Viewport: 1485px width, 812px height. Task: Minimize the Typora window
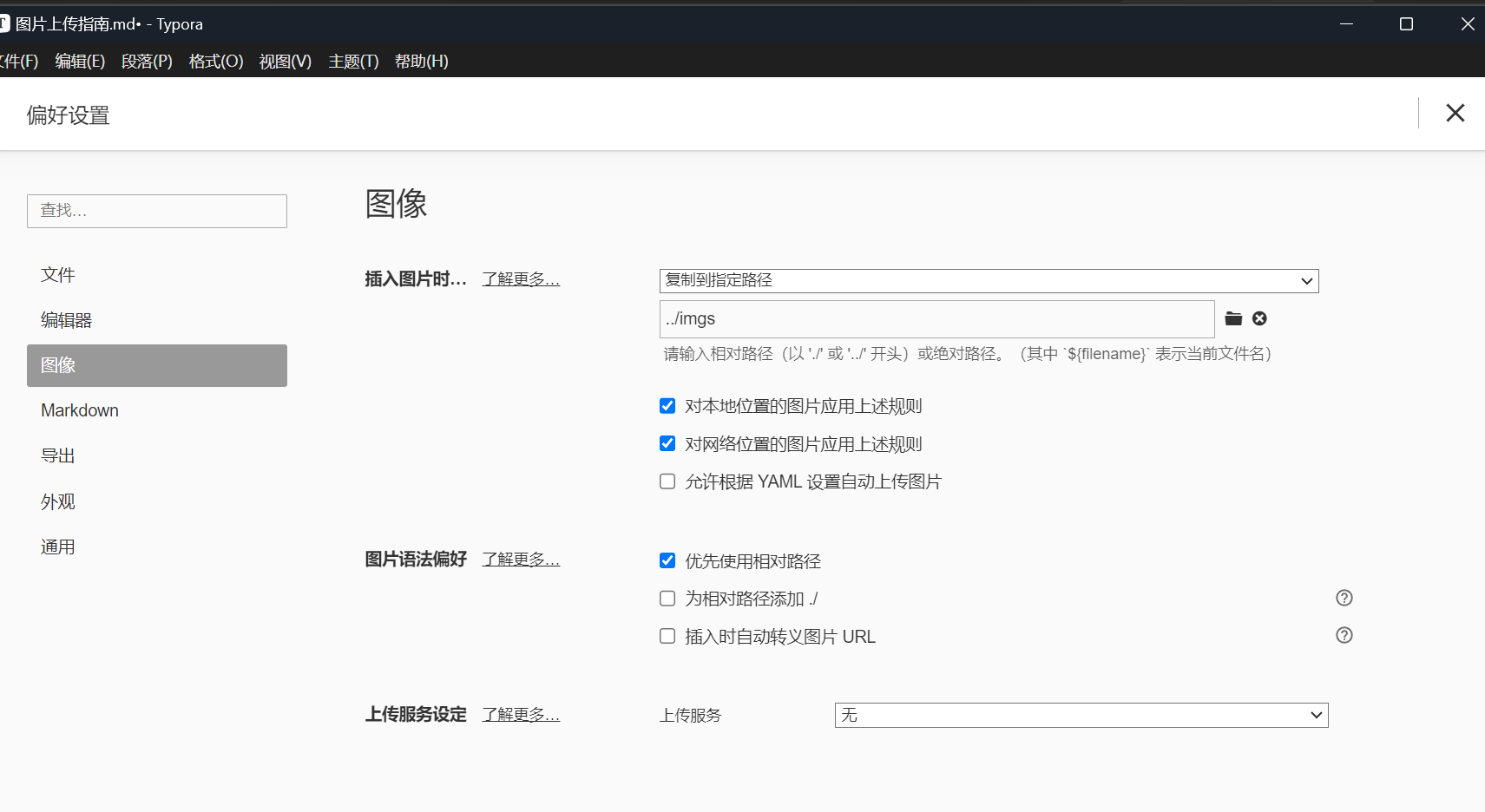point(1346,24)
